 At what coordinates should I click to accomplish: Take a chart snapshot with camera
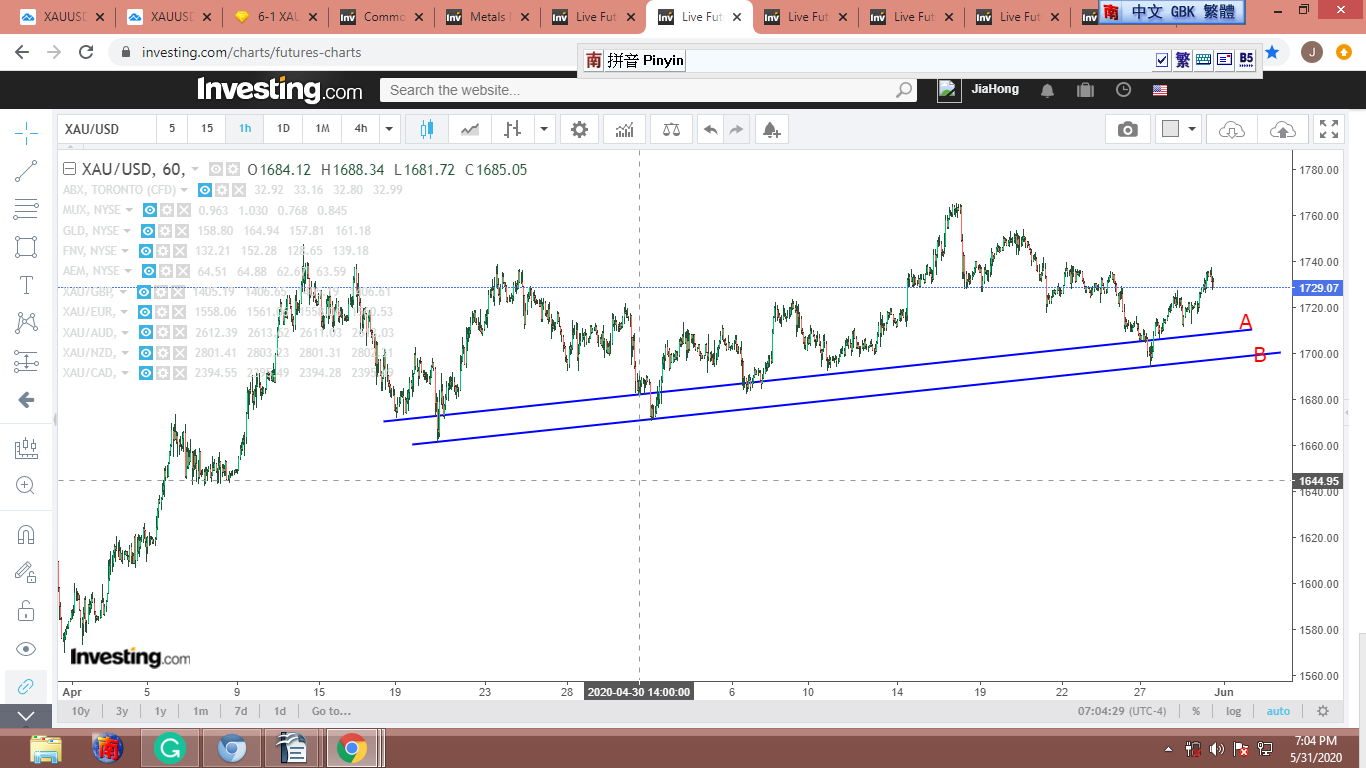pyautogui.click(x=1127, y=129)
